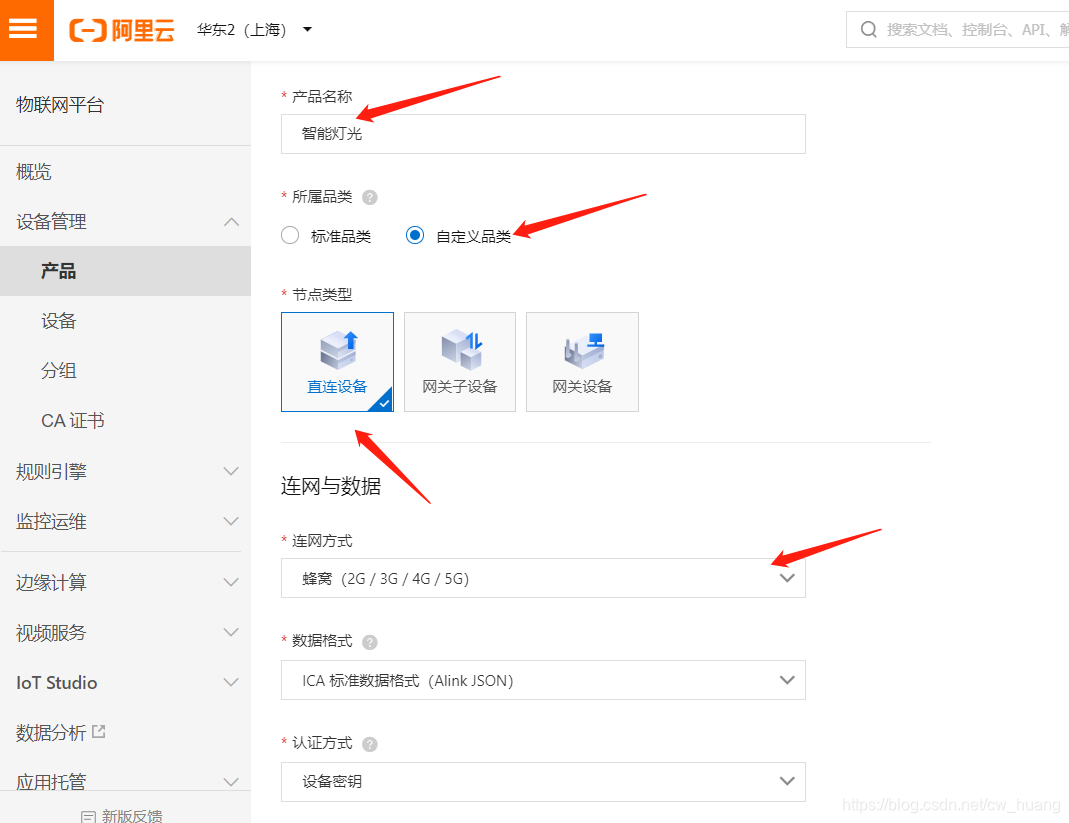The width and height of the screenshot is (1069, 823).
Task: Expand the 应用托管 section
Action: point(125,781)
